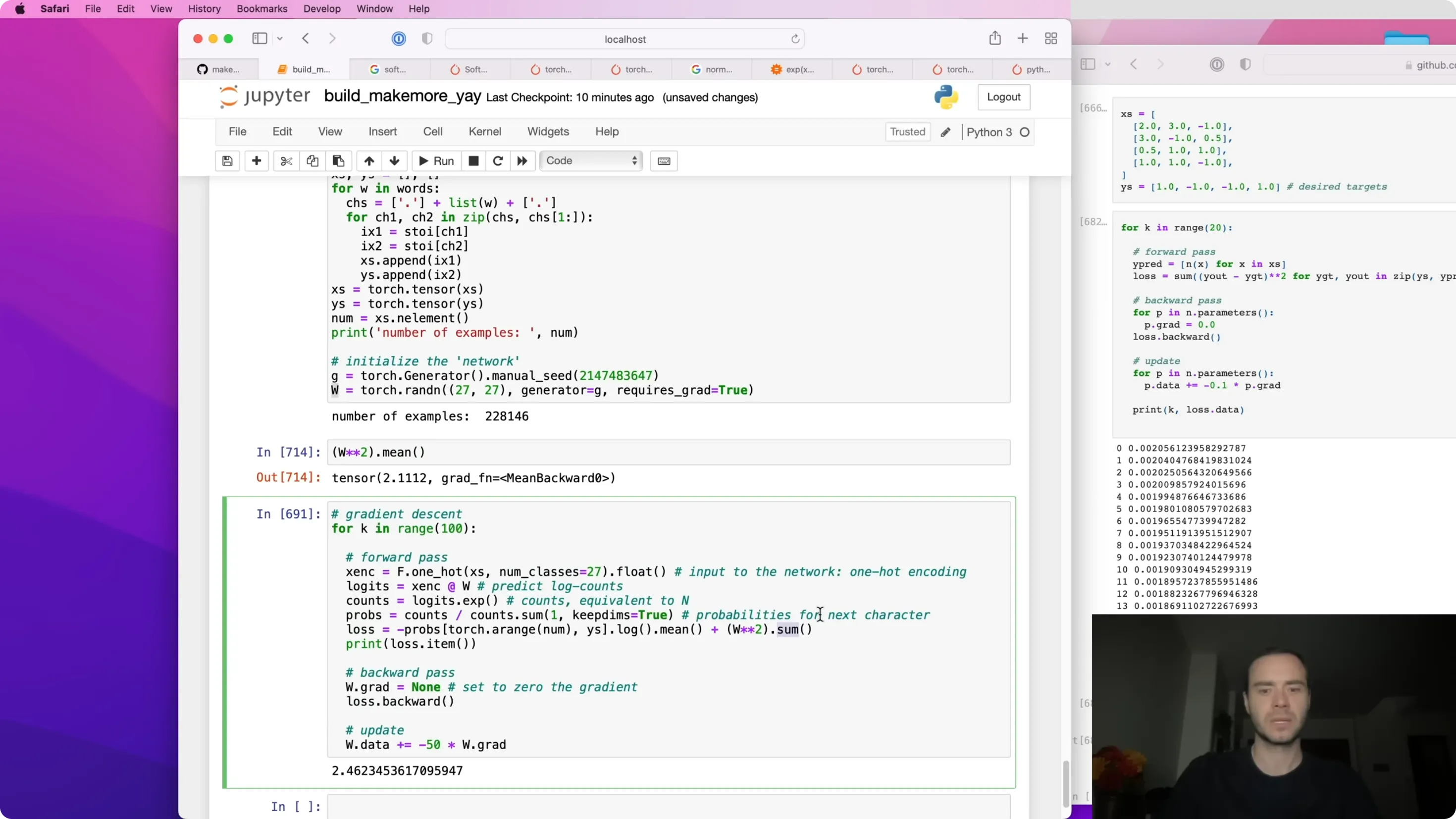Reload the localhost page
Viewport: 1456px width, 819px height.
pos(795,39)
